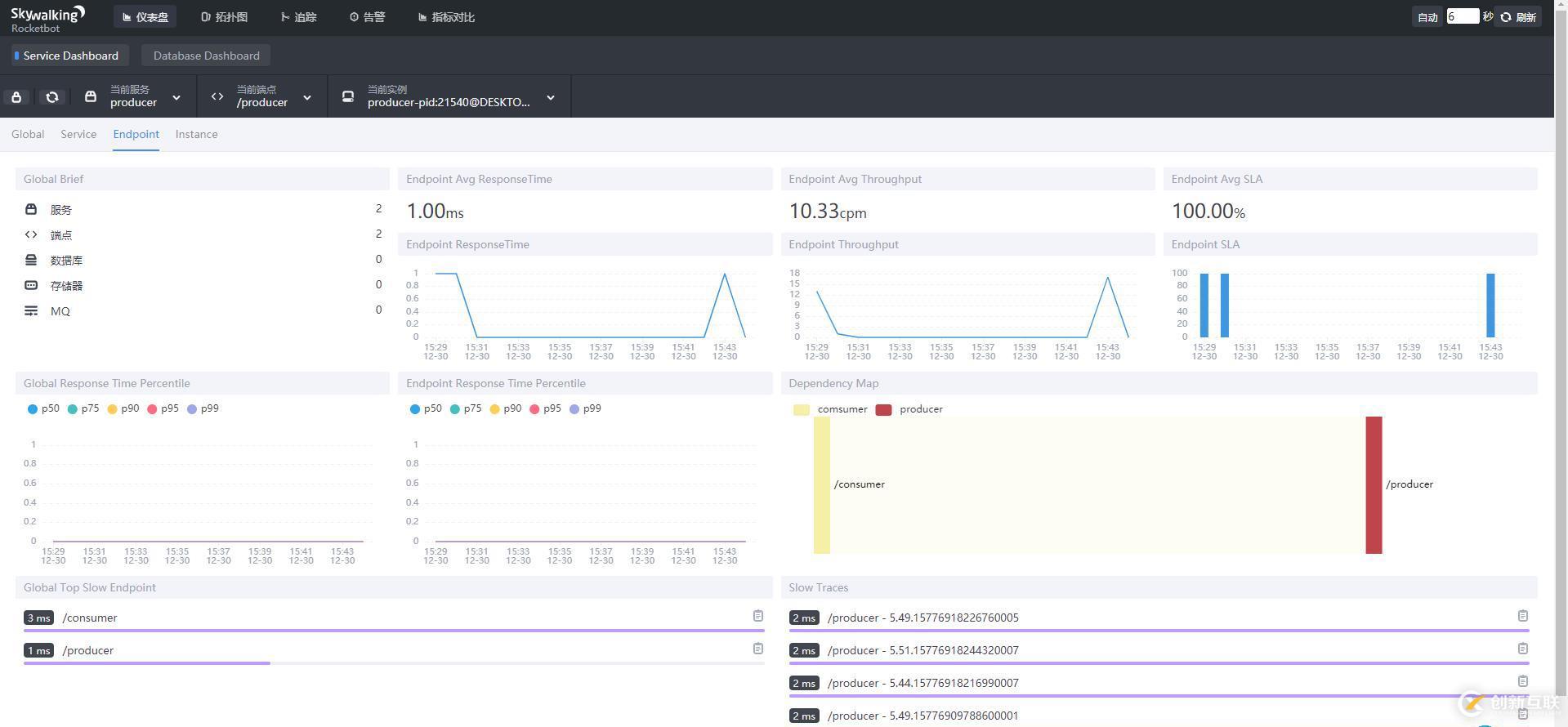Open the alarm page in top navigation
1568x727 pixels.
coord(367,17)
